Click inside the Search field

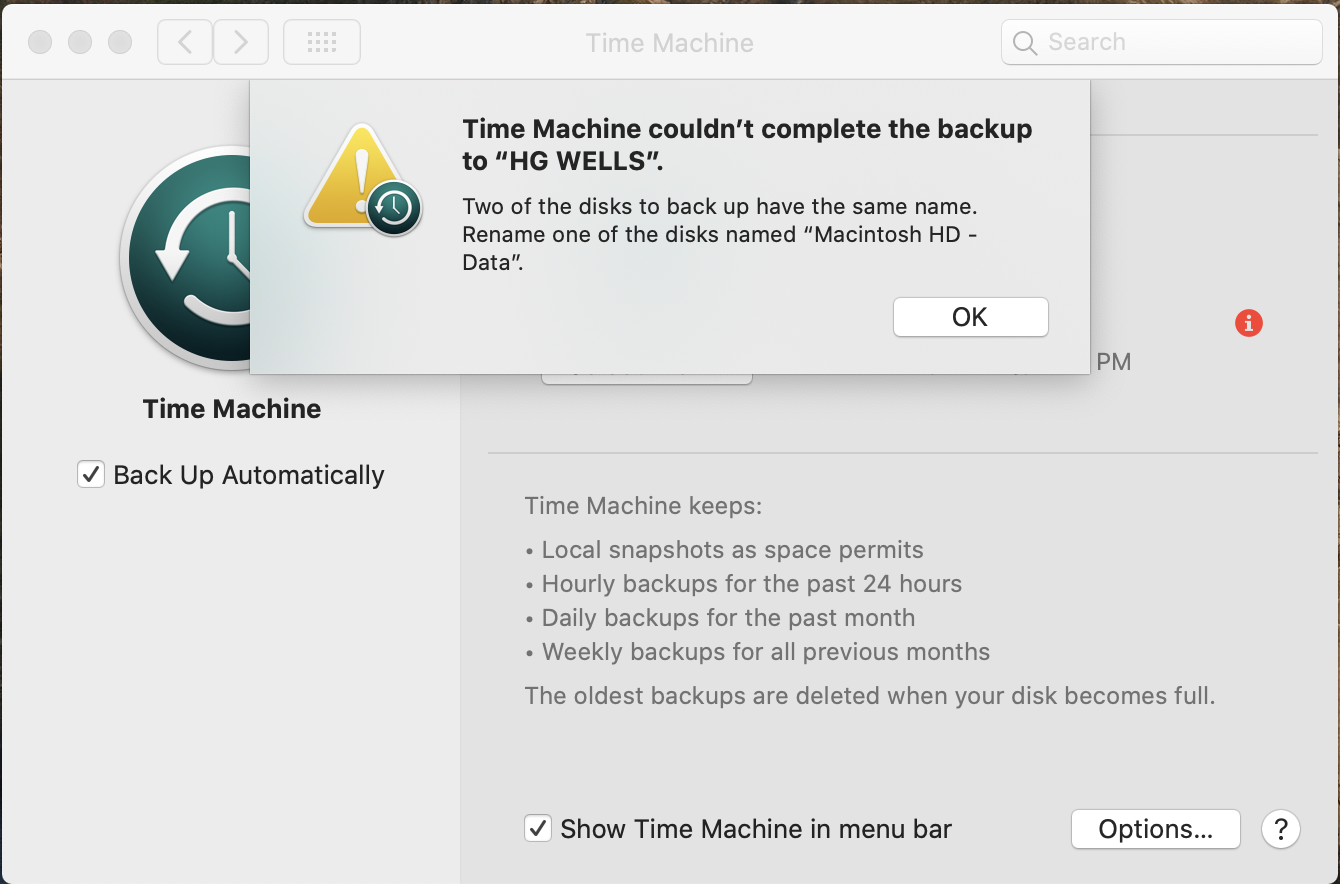(1161, 42)
